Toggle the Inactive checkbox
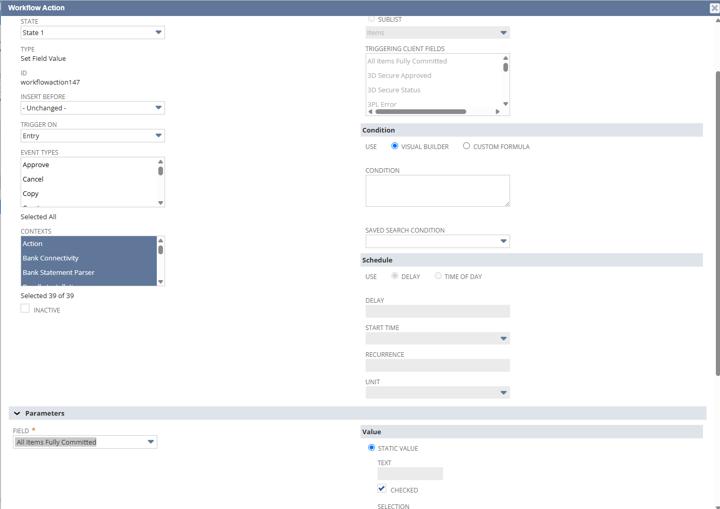This screenshot has height=509, width=720. pos(25,309)
